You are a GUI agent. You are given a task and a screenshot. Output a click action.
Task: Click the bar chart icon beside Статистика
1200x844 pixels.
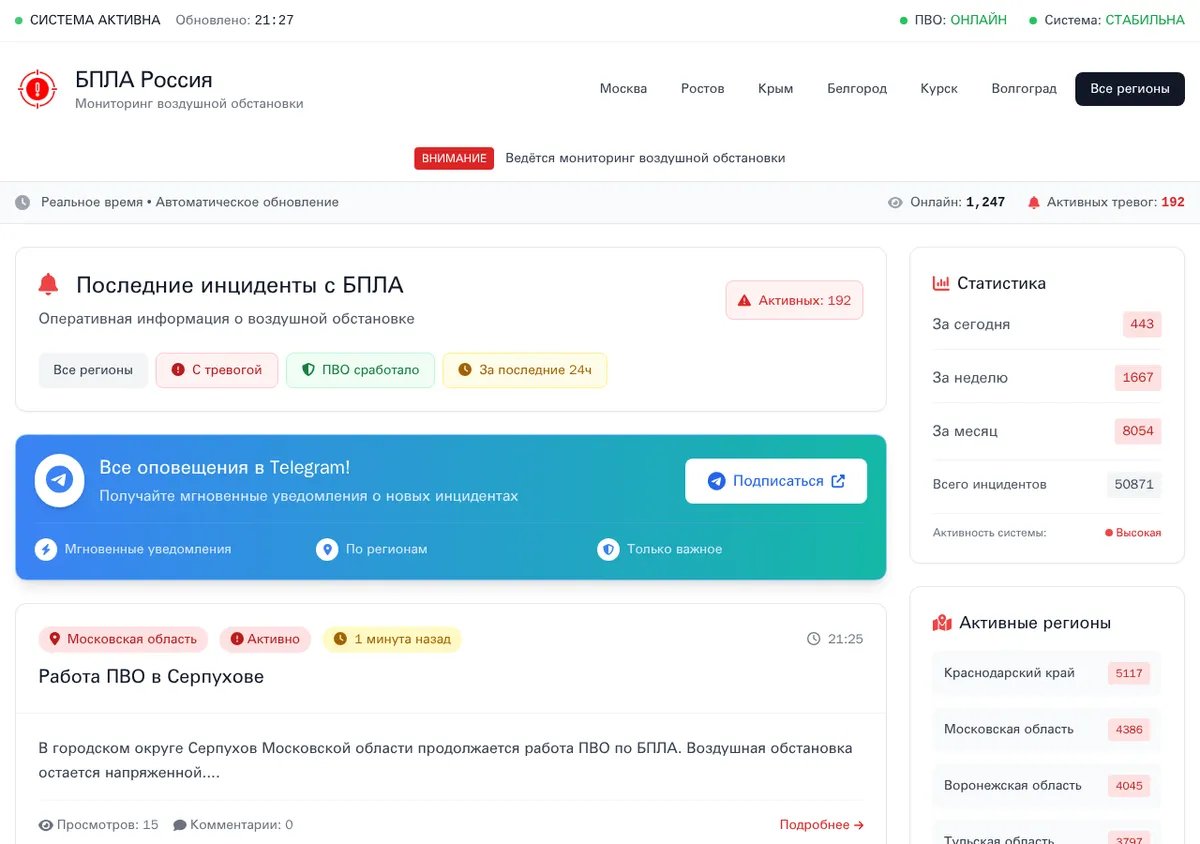pos(941,283)
